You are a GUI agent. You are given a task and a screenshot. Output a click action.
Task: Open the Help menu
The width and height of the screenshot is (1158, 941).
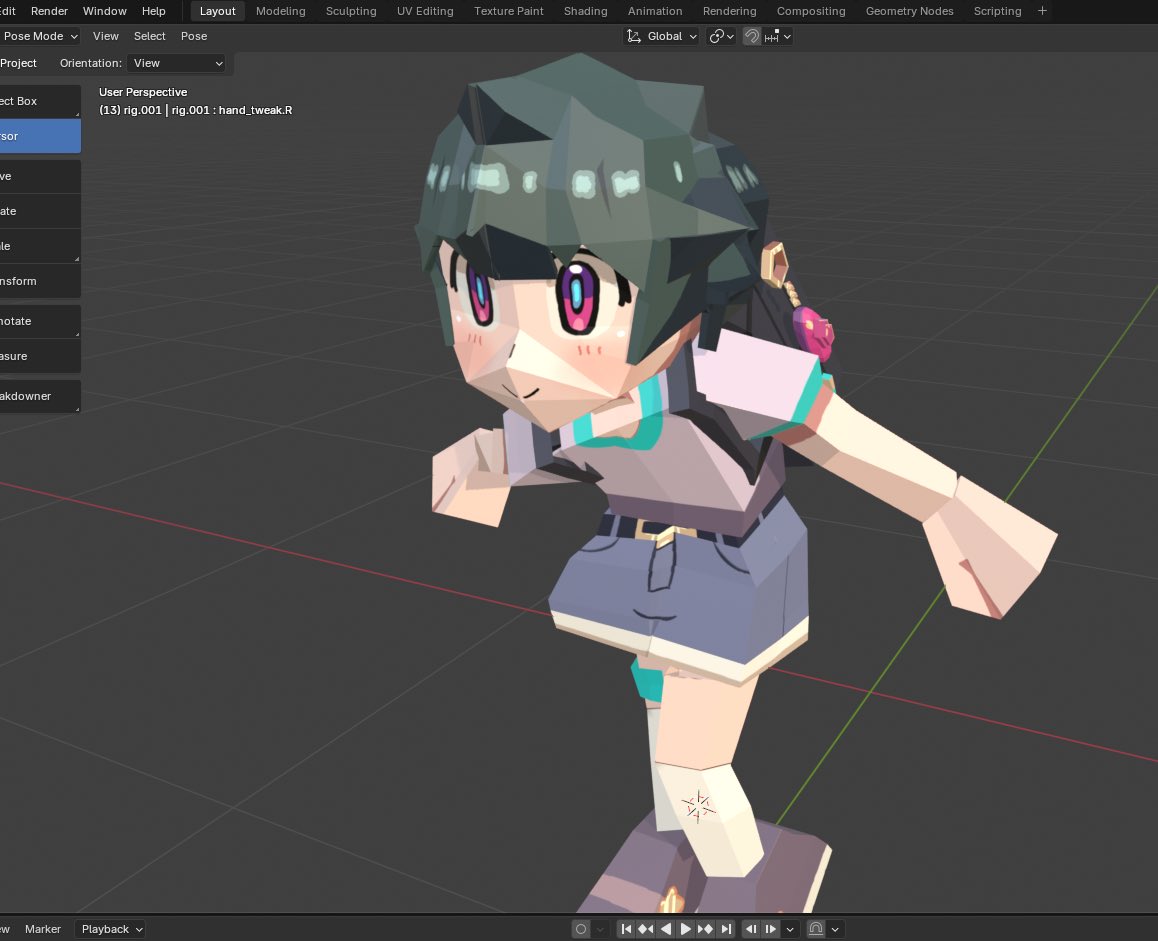154,11
